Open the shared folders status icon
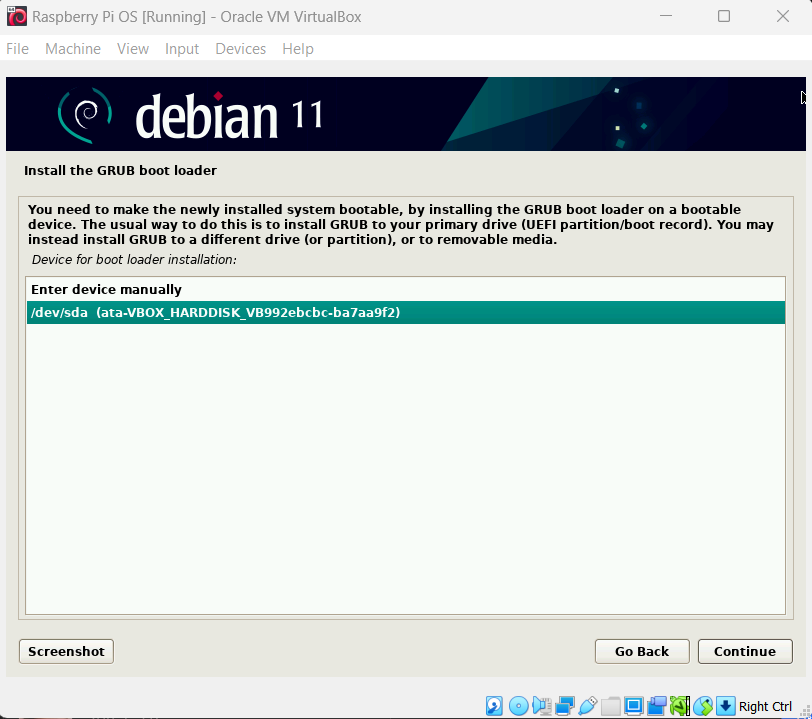 [x=611, y=706]
